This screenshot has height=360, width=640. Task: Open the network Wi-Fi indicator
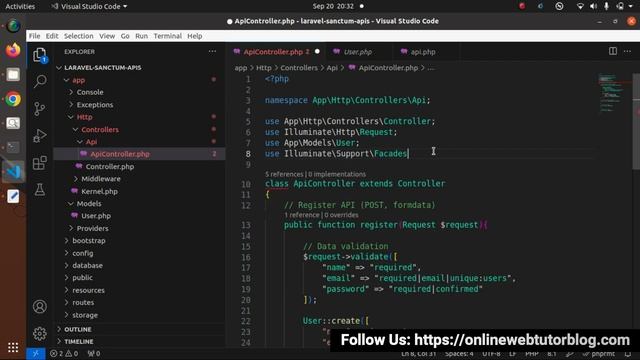[x=580, y=6]
